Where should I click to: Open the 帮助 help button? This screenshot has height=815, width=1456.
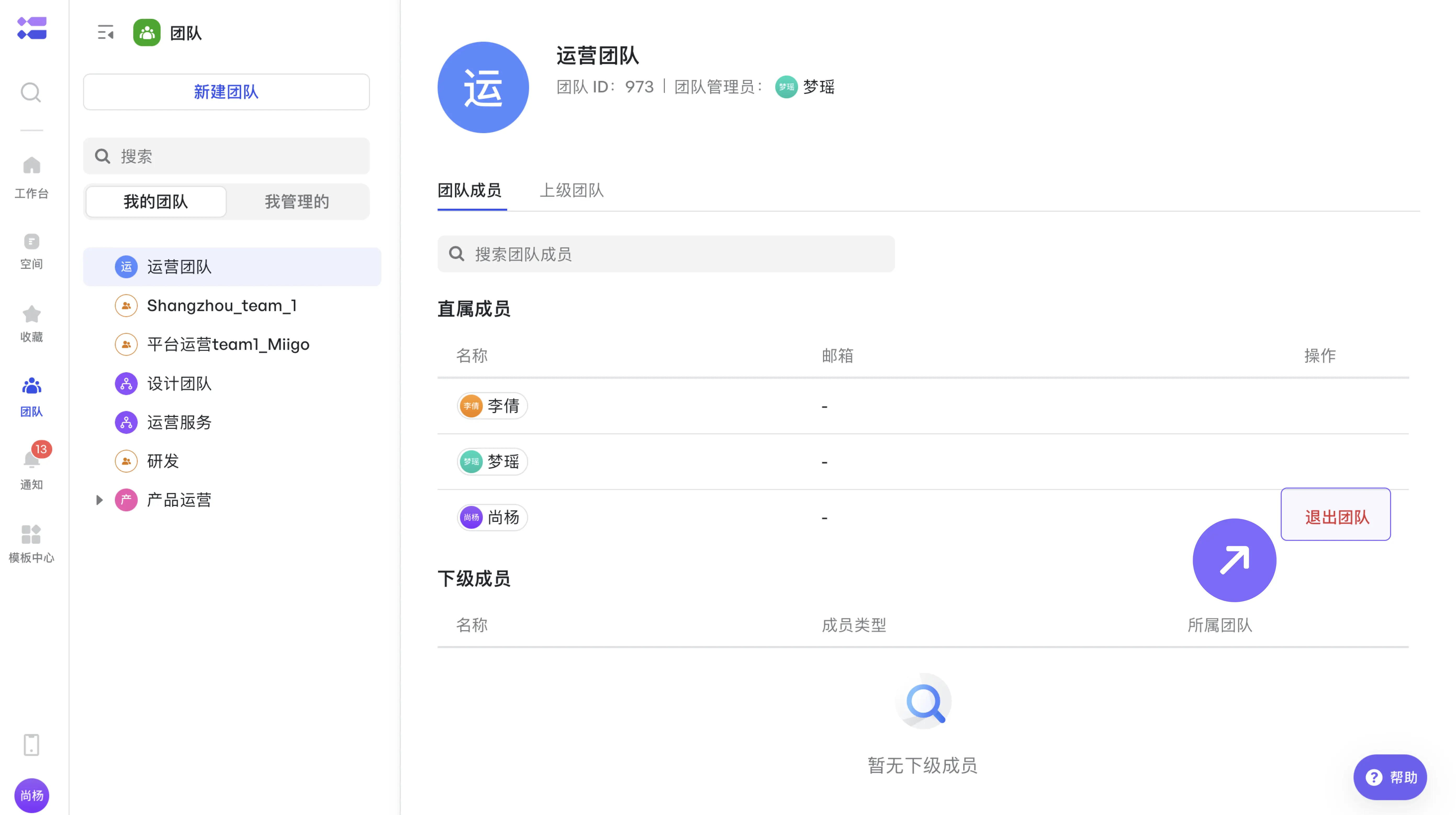[x=1390, y=777]
